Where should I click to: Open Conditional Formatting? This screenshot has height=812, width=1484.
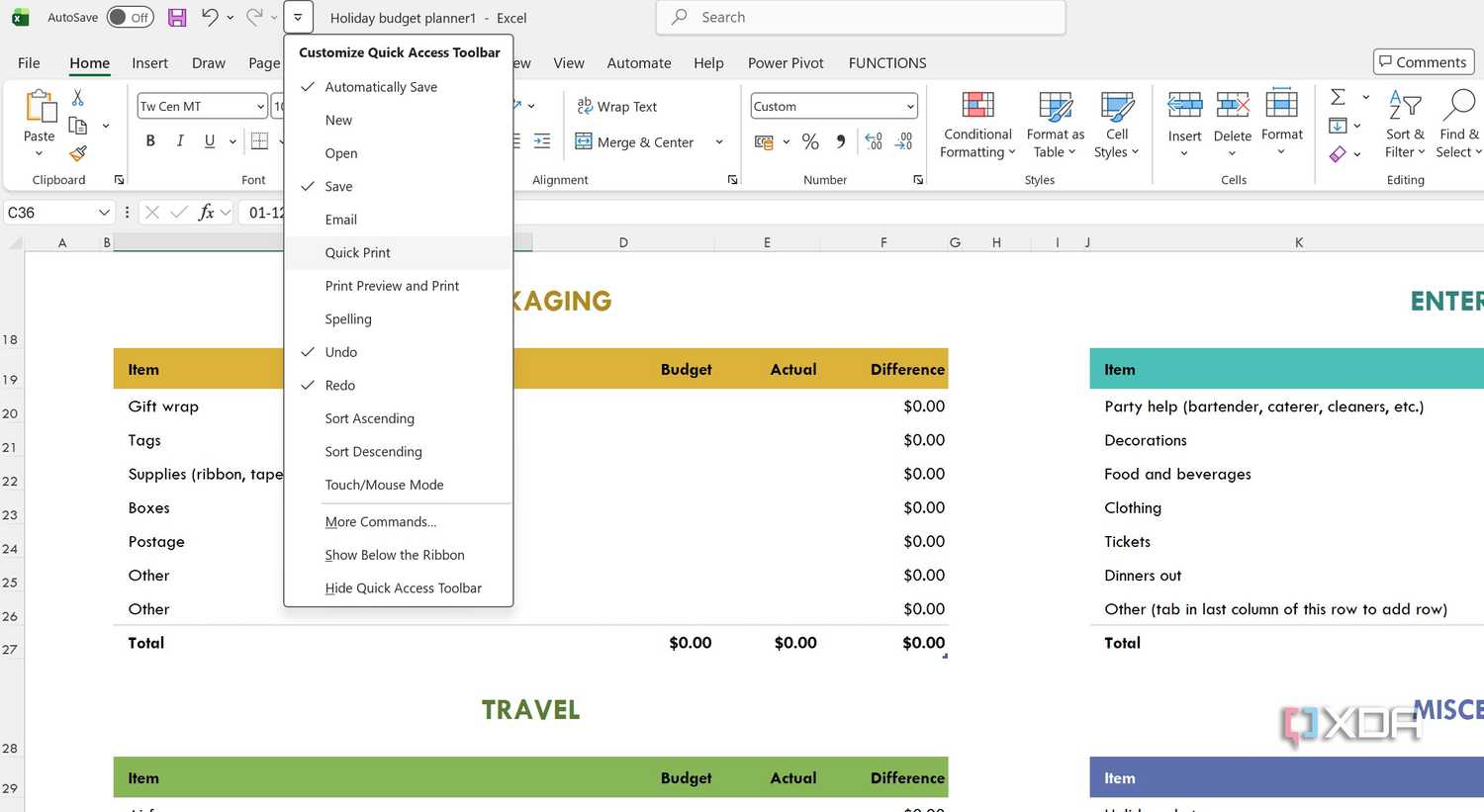point(977,125)
